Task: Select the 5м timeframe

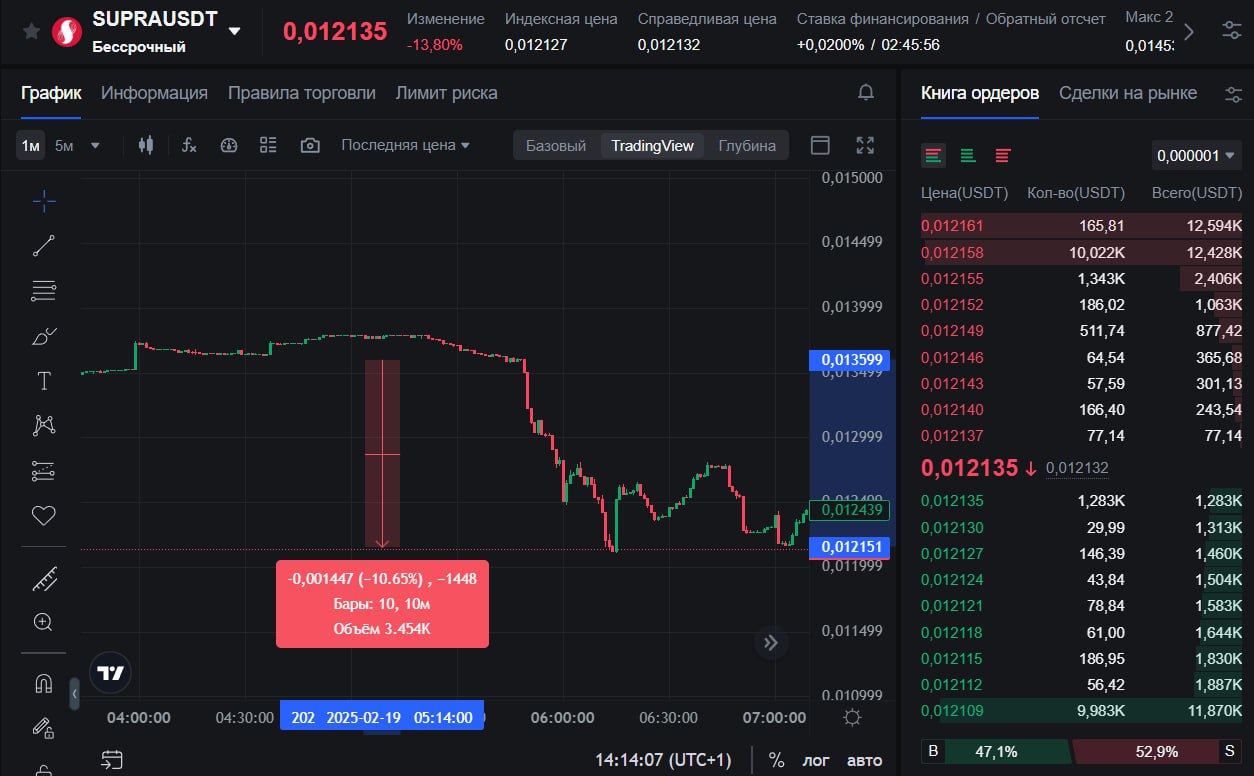Action: (64, 145)
